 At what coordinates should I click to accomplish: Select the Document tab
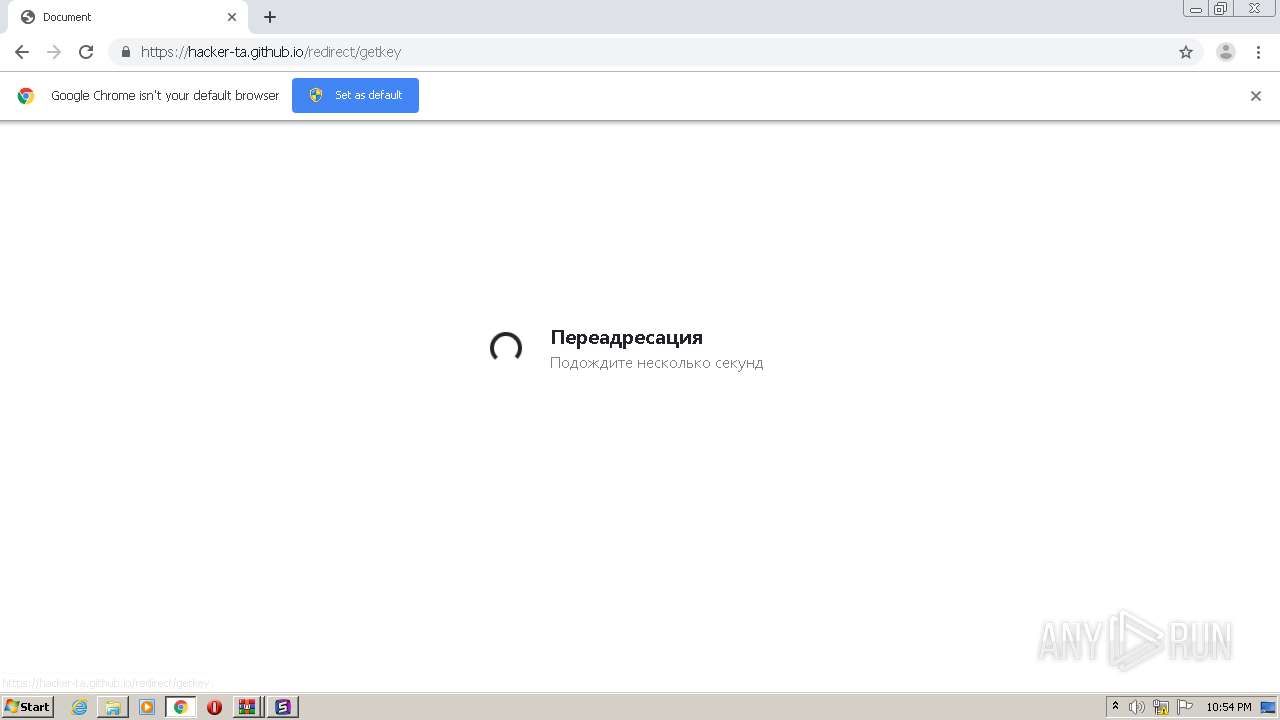(127, 17)
